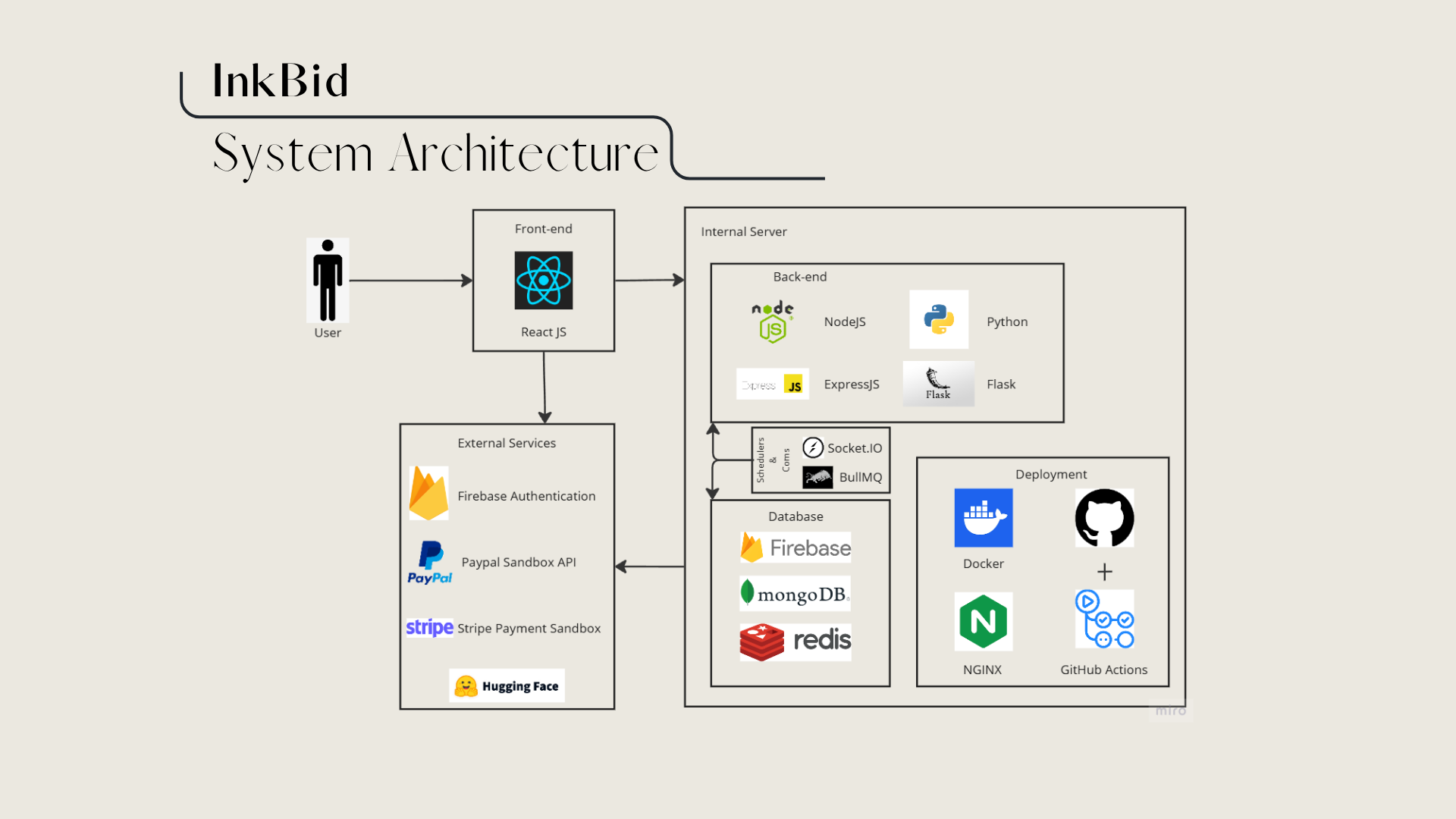Click the mongoDB logo
1456x819 pixels.
pos(795,594)
